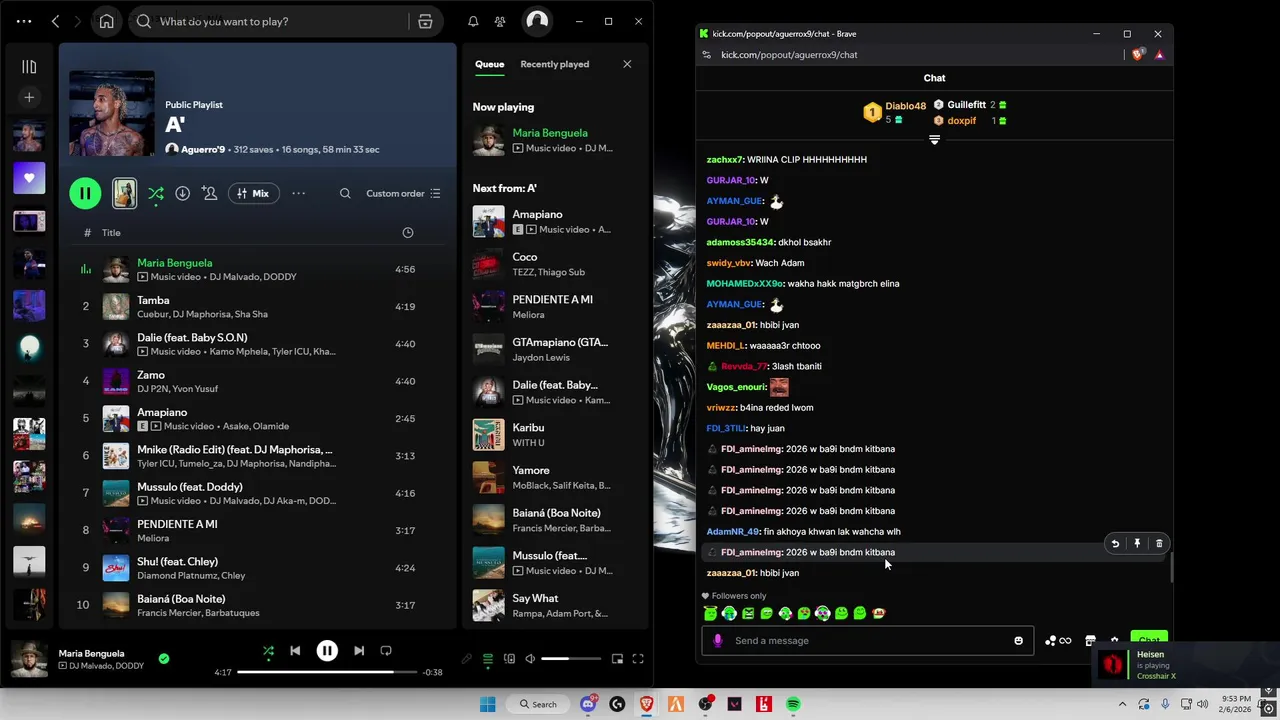The height and width of the screenshot is (720, 1280).
Task: Open Karibu queue item
Action: point(553,435)
